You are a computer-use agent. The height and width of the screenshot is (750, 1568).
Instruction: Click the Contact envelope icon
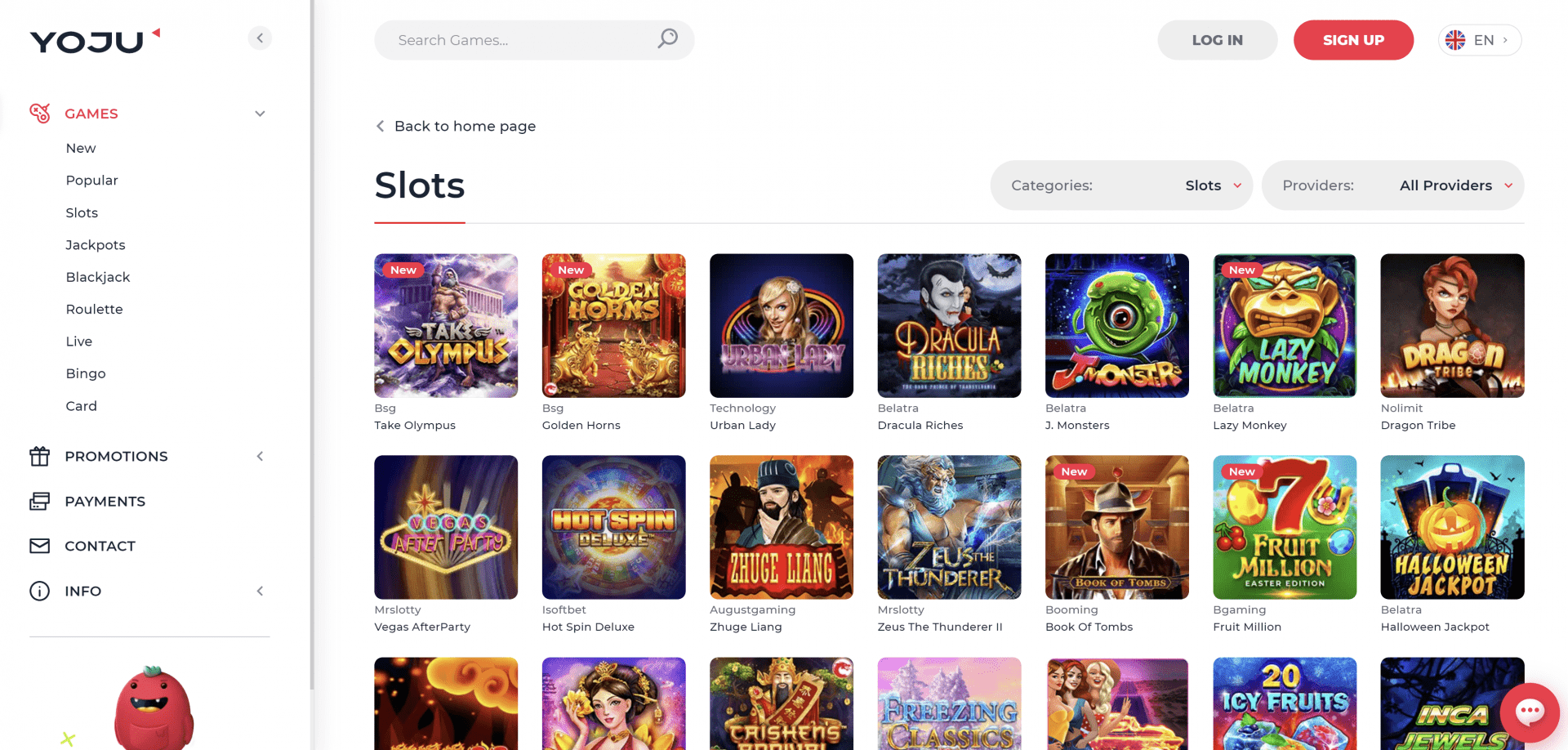tap(39, 546)
